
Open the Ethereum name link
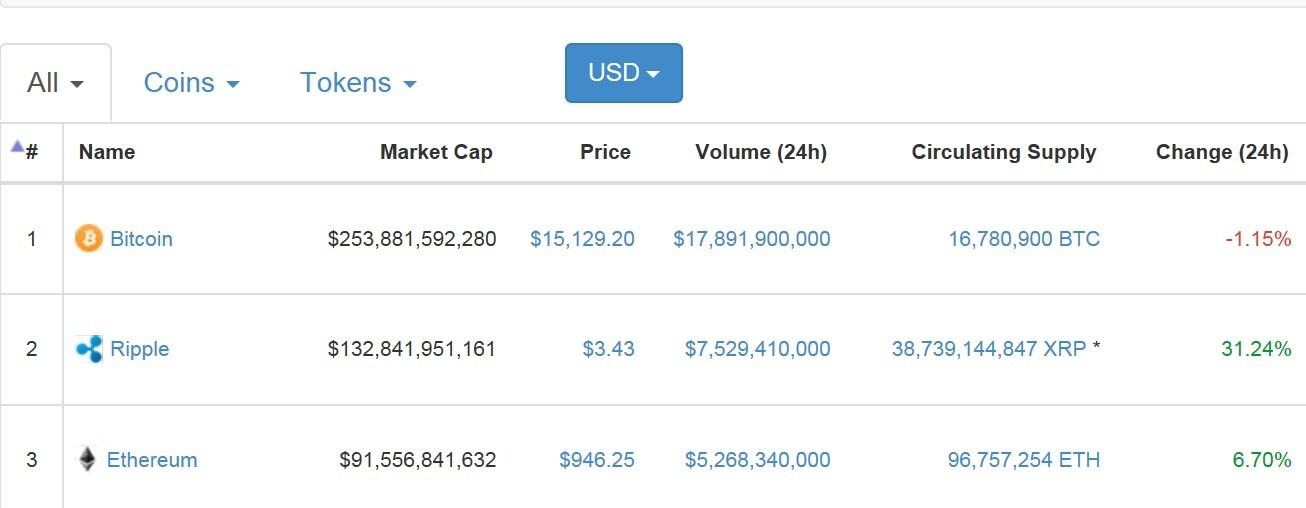click(152, 460)
